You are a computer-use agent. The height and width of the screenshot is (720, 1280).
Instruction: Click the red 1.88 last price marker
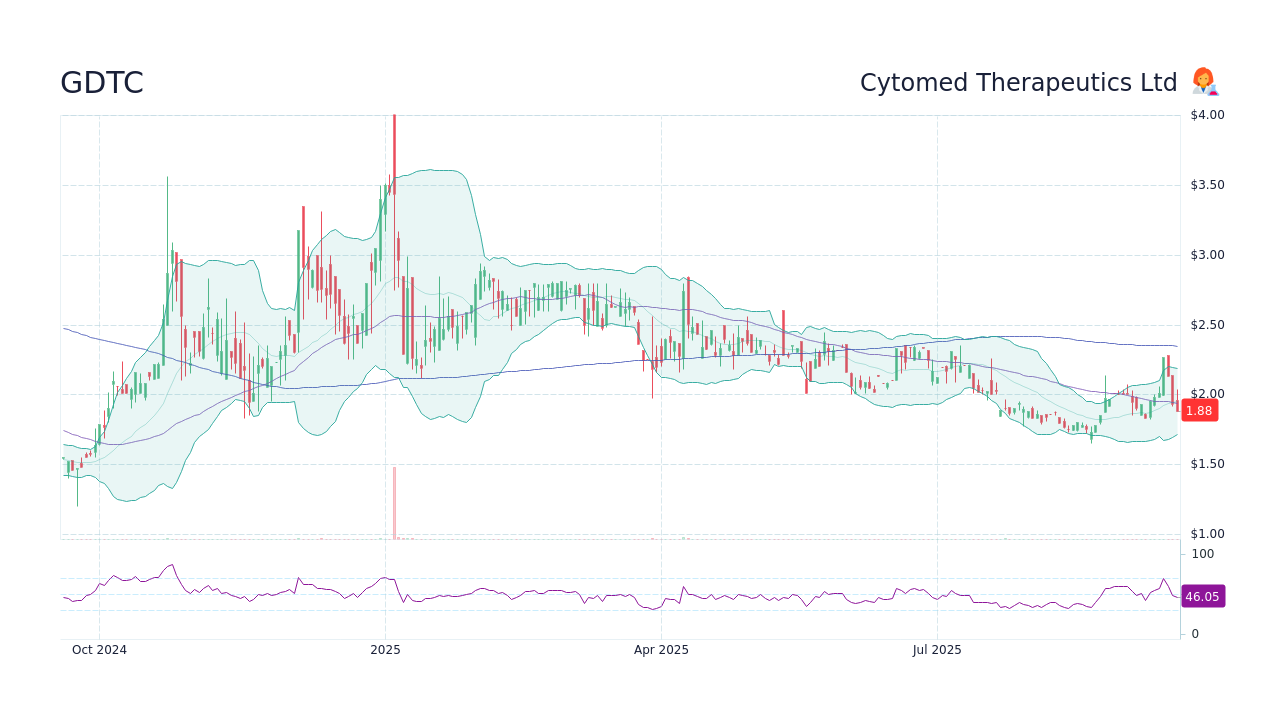click(1199, 410)
